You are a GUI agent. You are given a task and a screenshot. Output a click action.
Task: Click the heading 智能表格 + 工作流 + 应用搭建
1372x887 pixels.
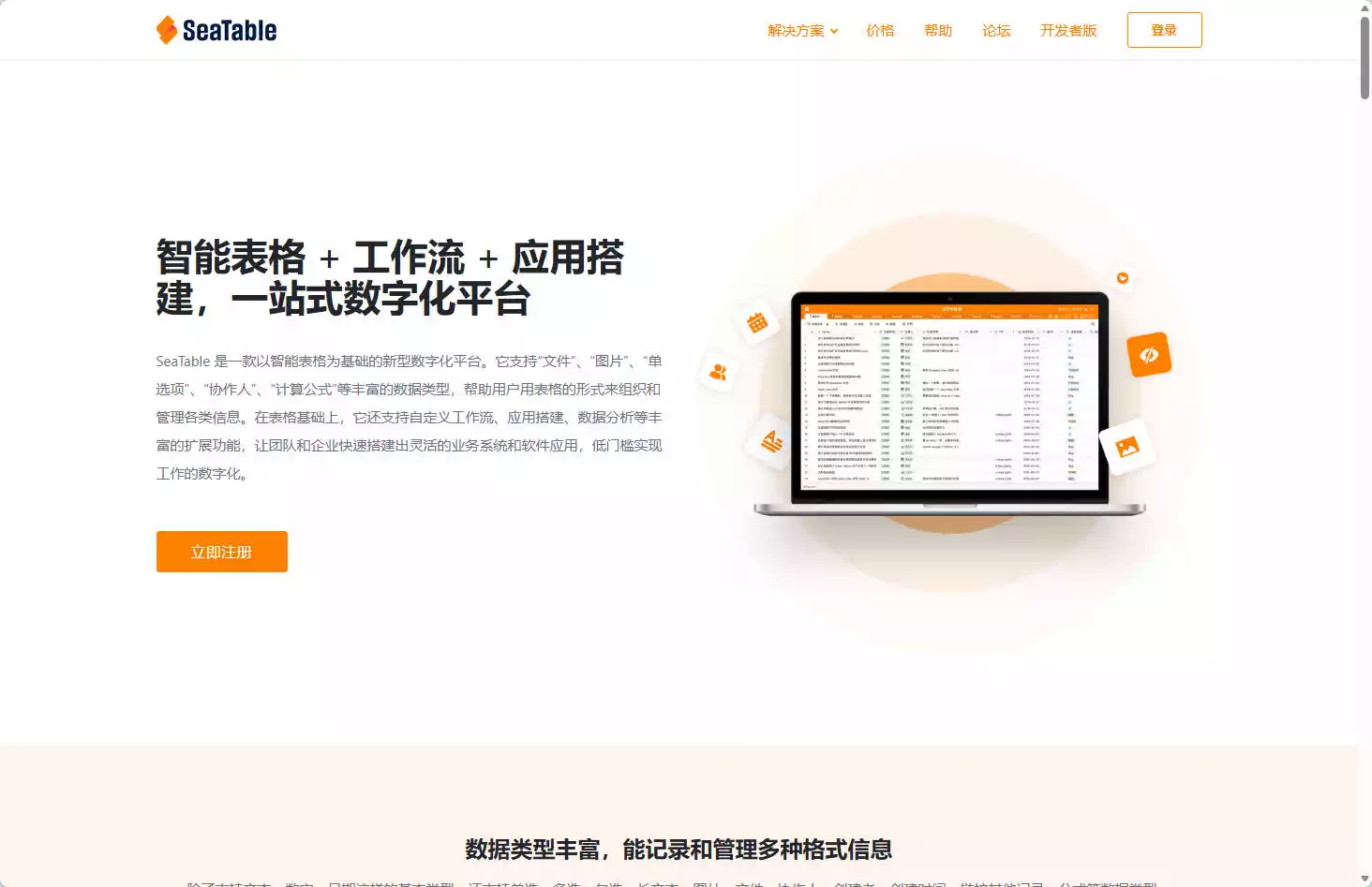(390, 278)
